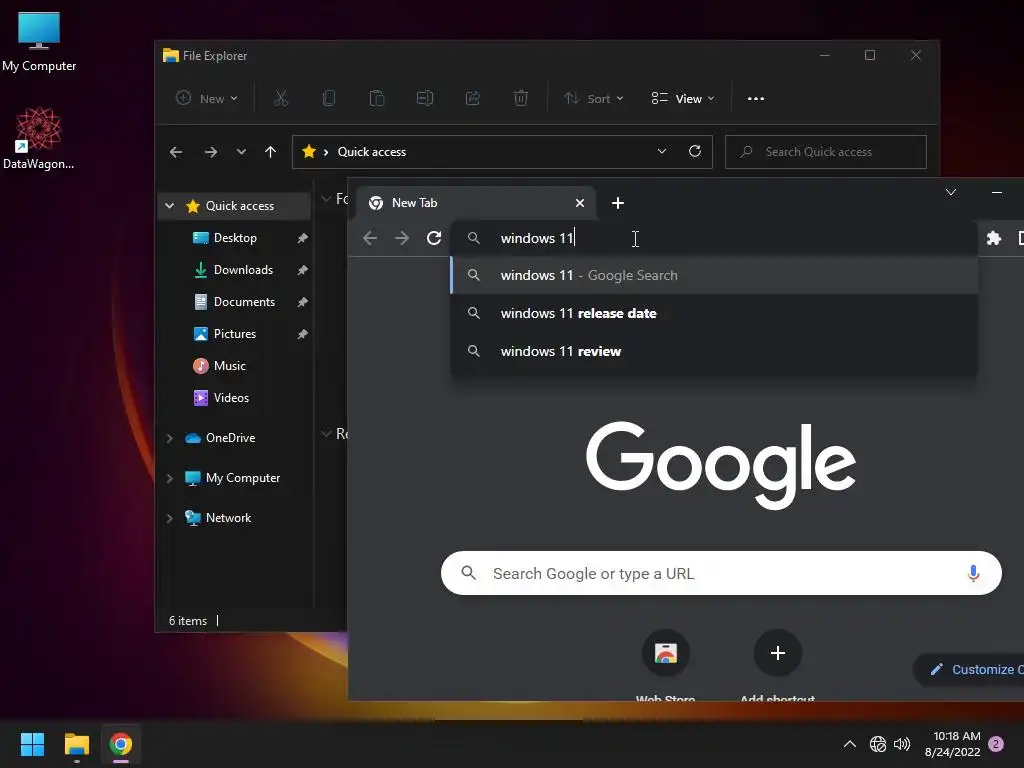Click the Rename icon in File Explorer toolbar

tap(424, 99)
